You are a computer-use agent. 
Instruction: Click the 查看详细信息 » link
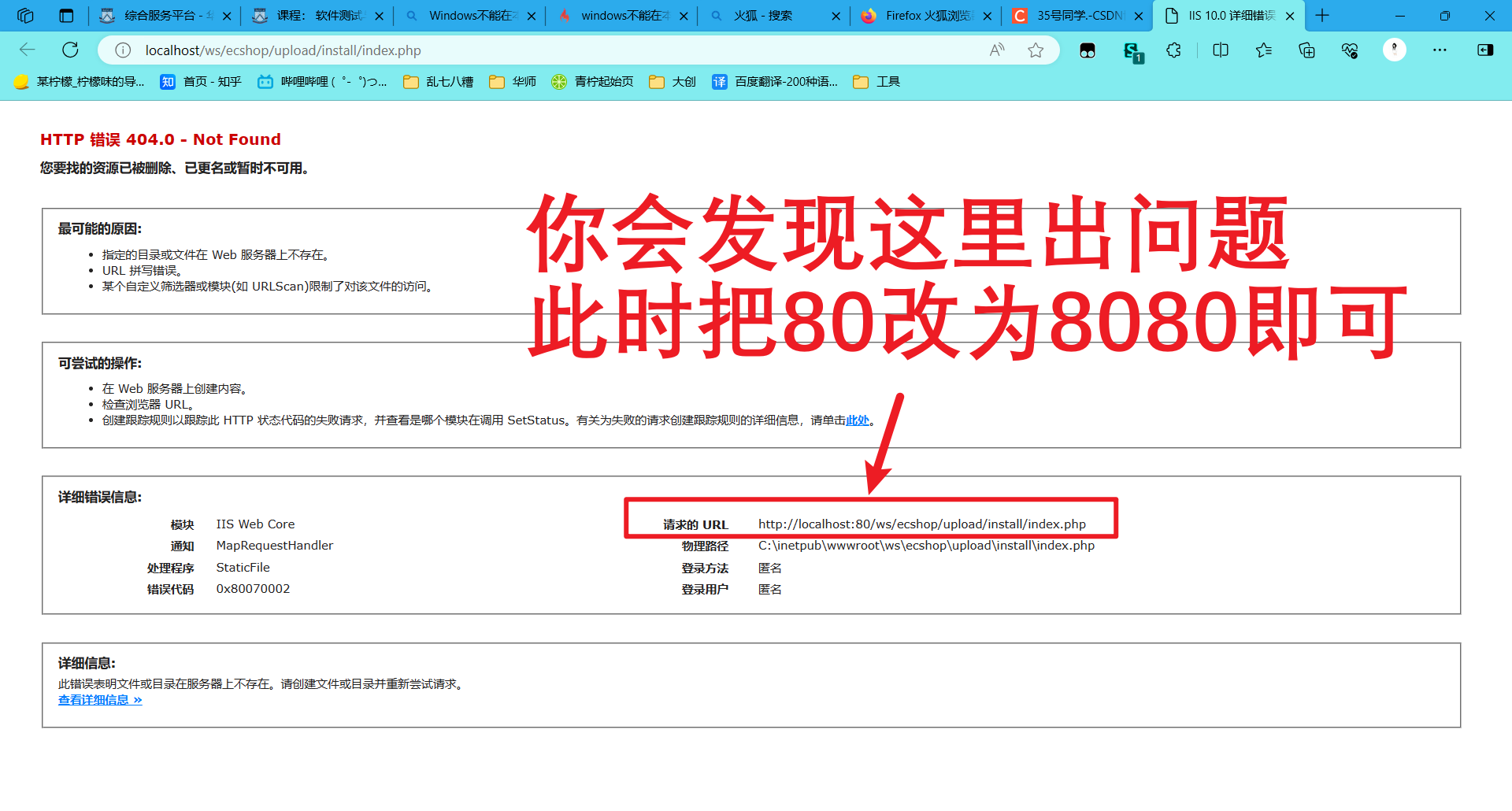tap(100, 700)
